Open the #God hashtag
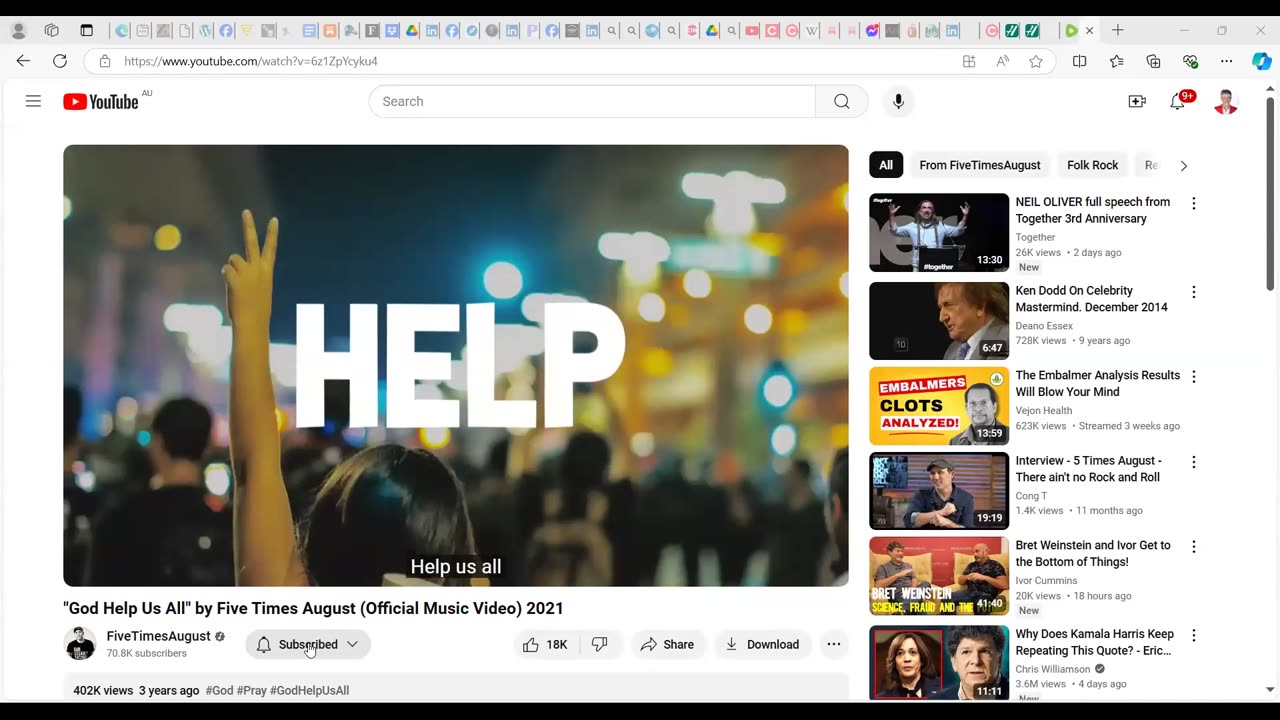The height and width of the screenshot is (720, 1280). pos(219,690)
